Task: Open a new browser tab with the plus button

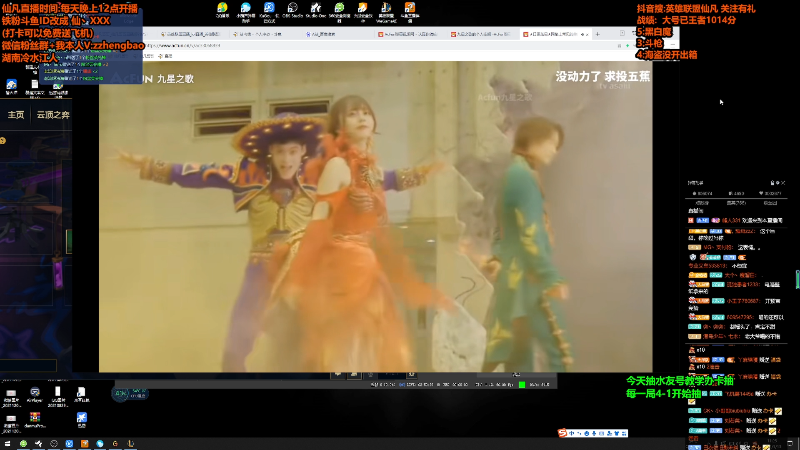Action: [x=597, y=34]
